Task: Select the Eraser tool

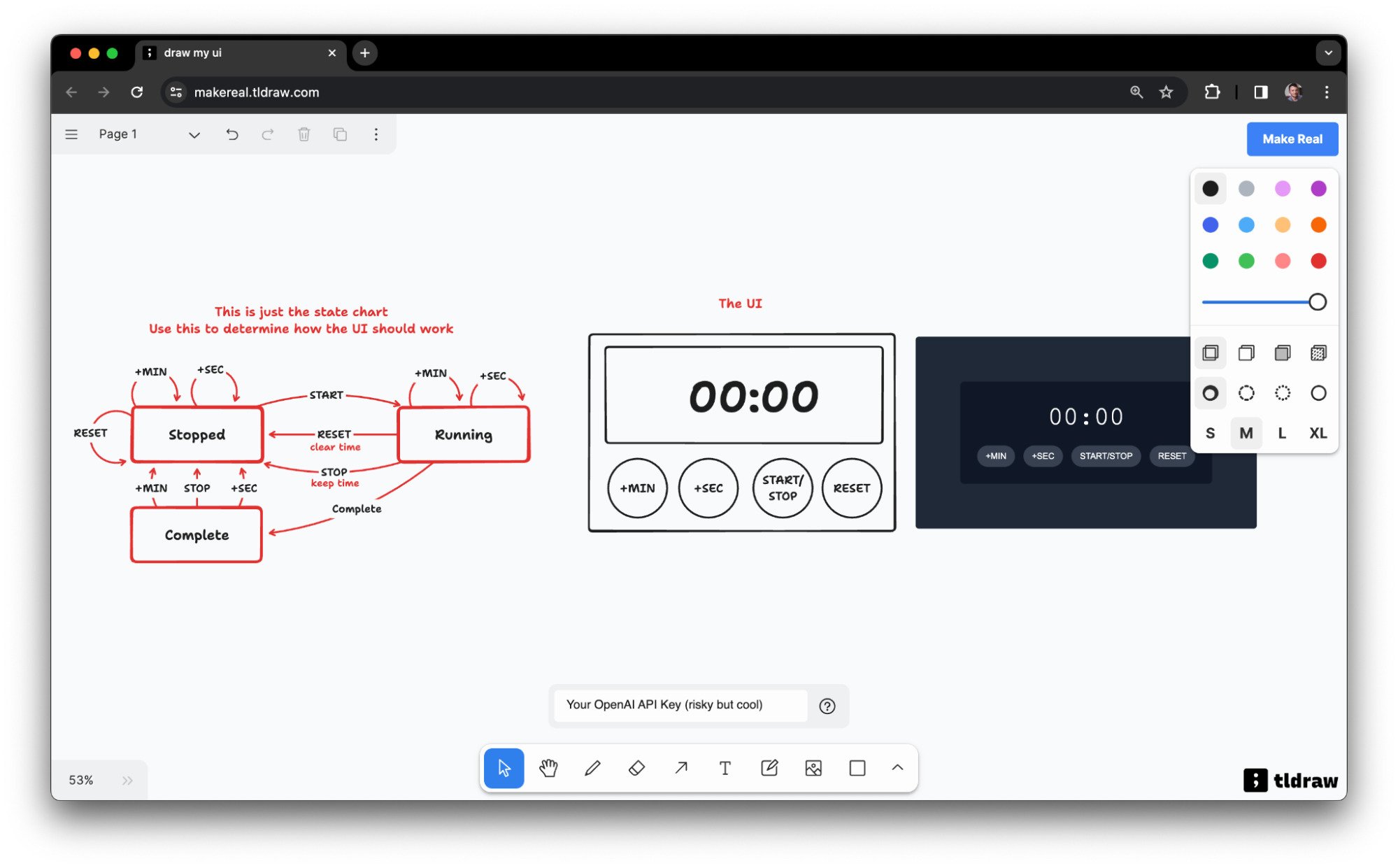Action: tap(635, 768)
